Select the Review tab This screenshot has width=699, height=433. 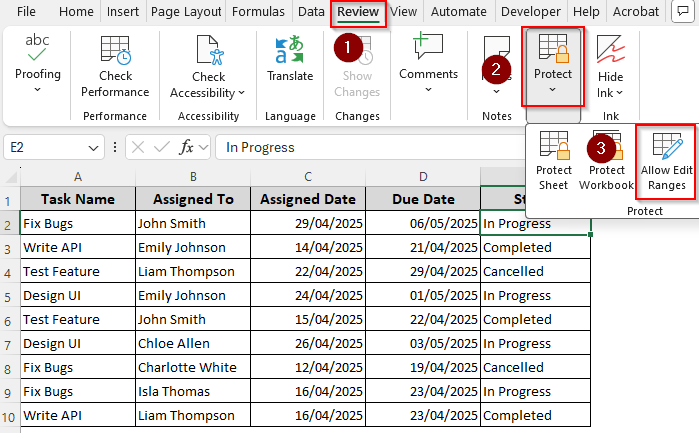click(358, 12)
